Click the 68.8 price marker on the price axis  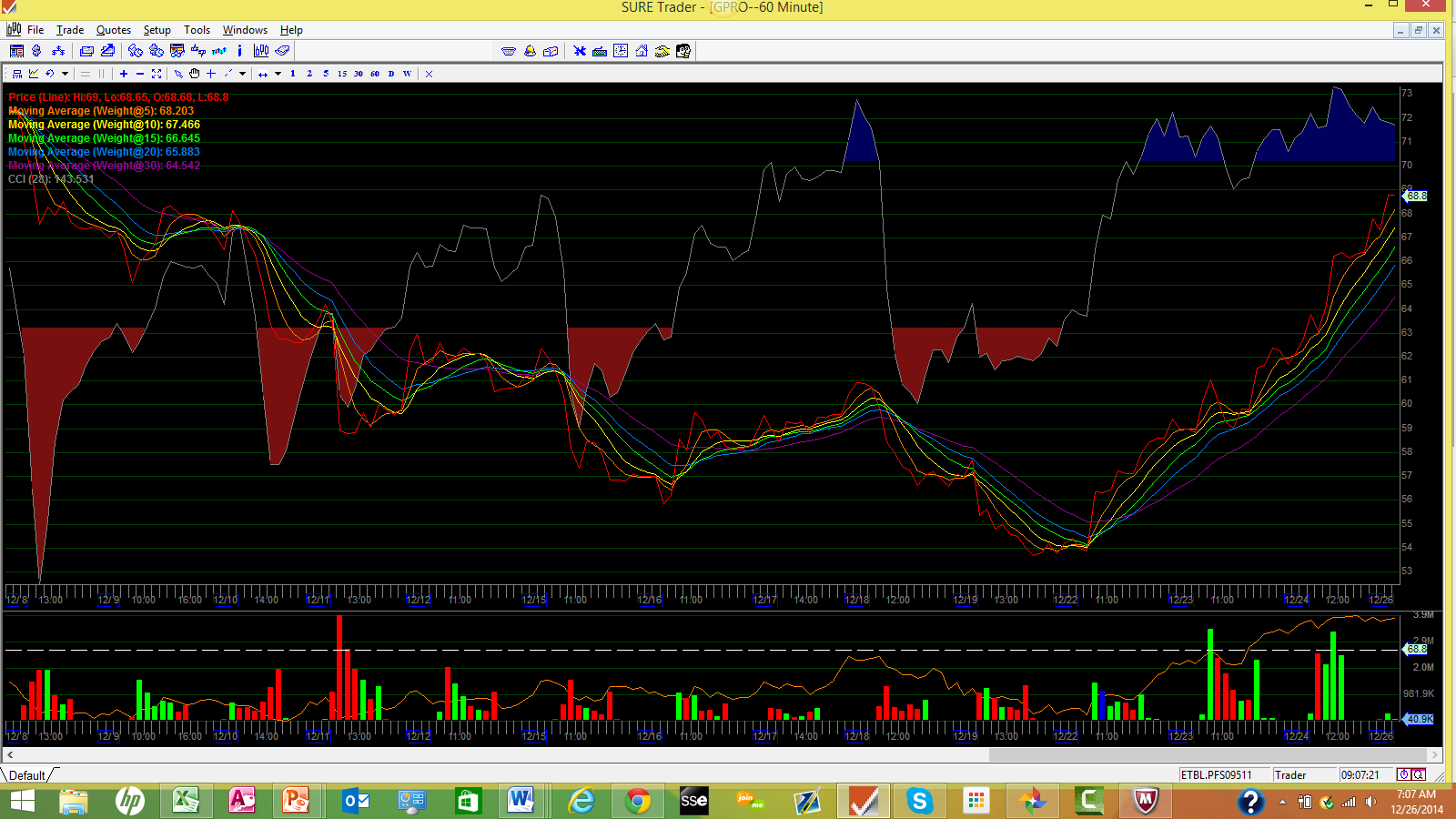pos(1416,196)
